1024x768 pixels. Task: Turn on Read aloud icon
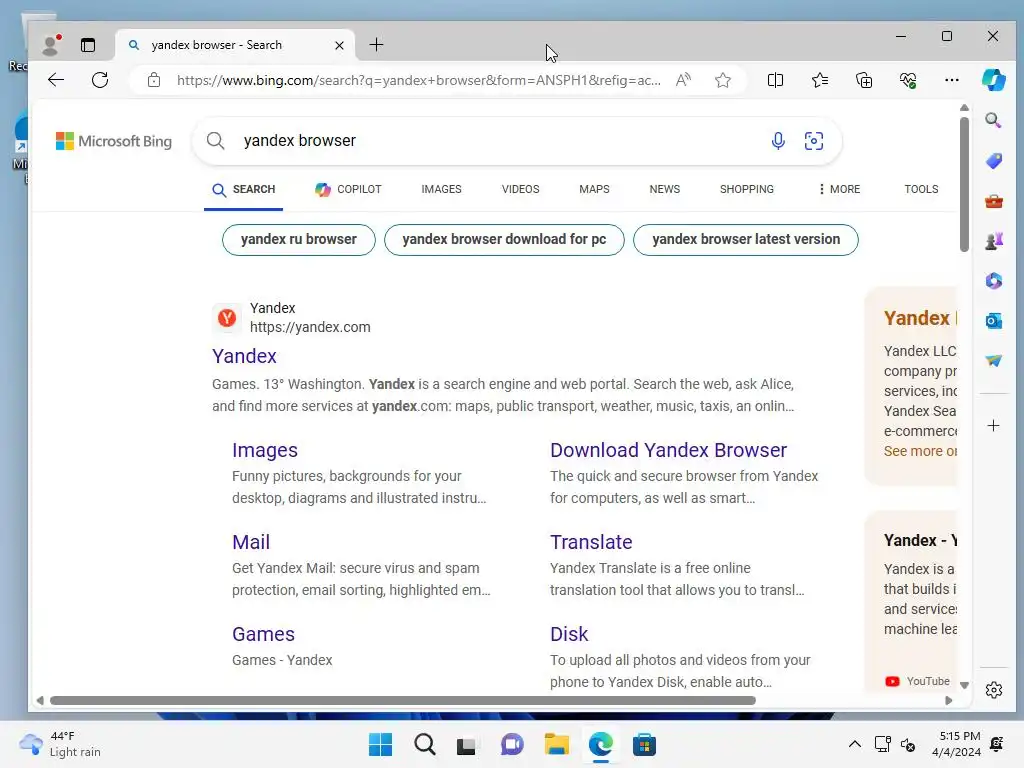pos(683,80)
